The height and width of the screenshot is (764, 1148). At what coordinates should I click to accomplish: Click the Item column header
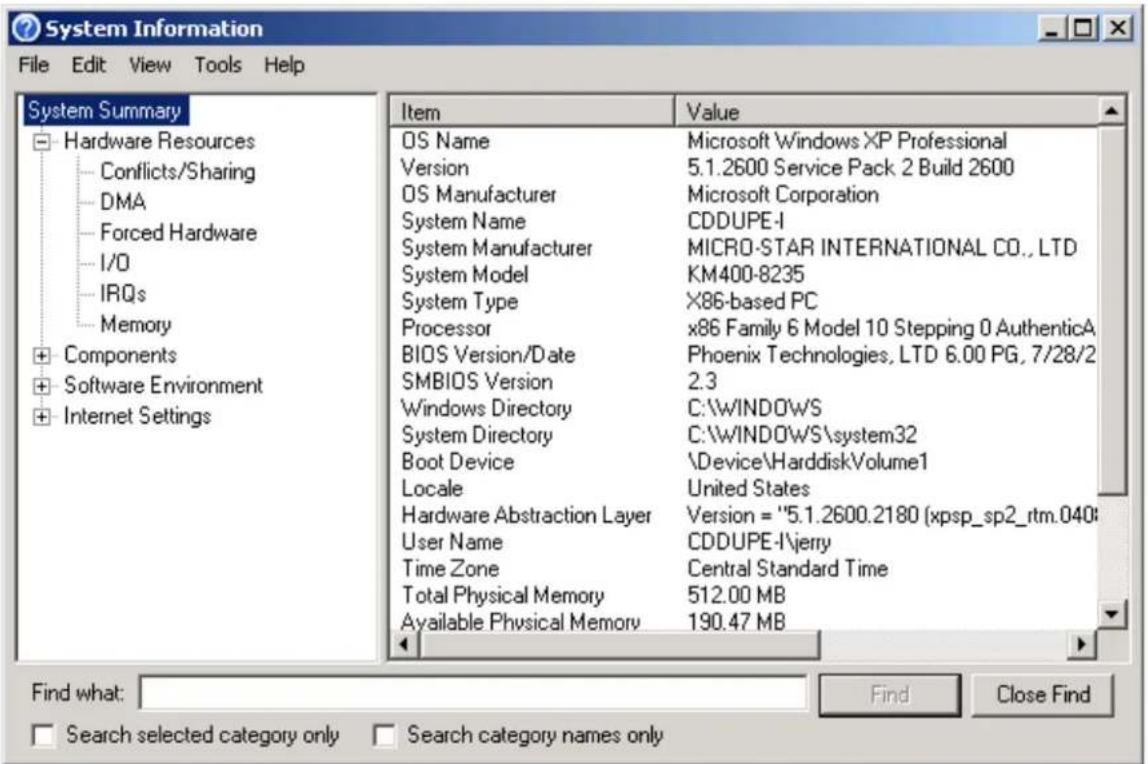(532, 112)
